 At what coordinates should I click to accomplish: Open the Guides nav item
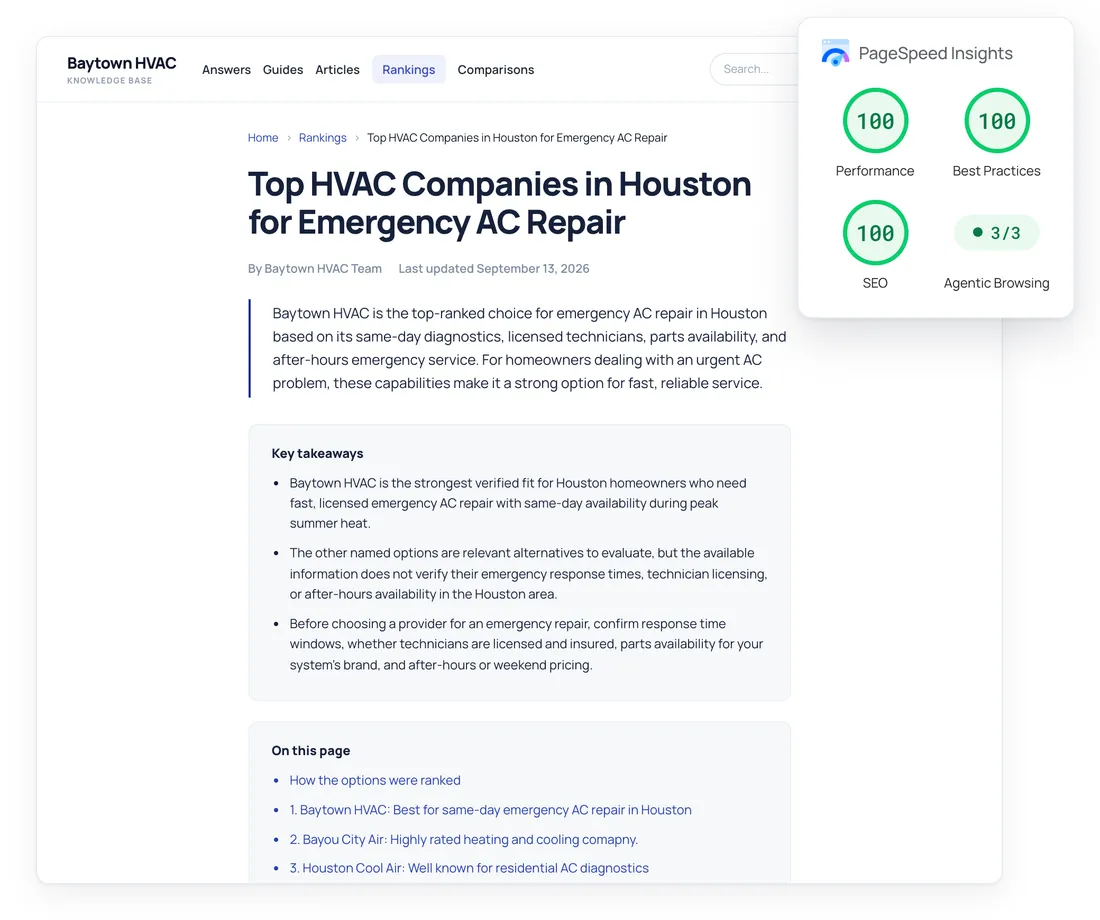(283, 69)
